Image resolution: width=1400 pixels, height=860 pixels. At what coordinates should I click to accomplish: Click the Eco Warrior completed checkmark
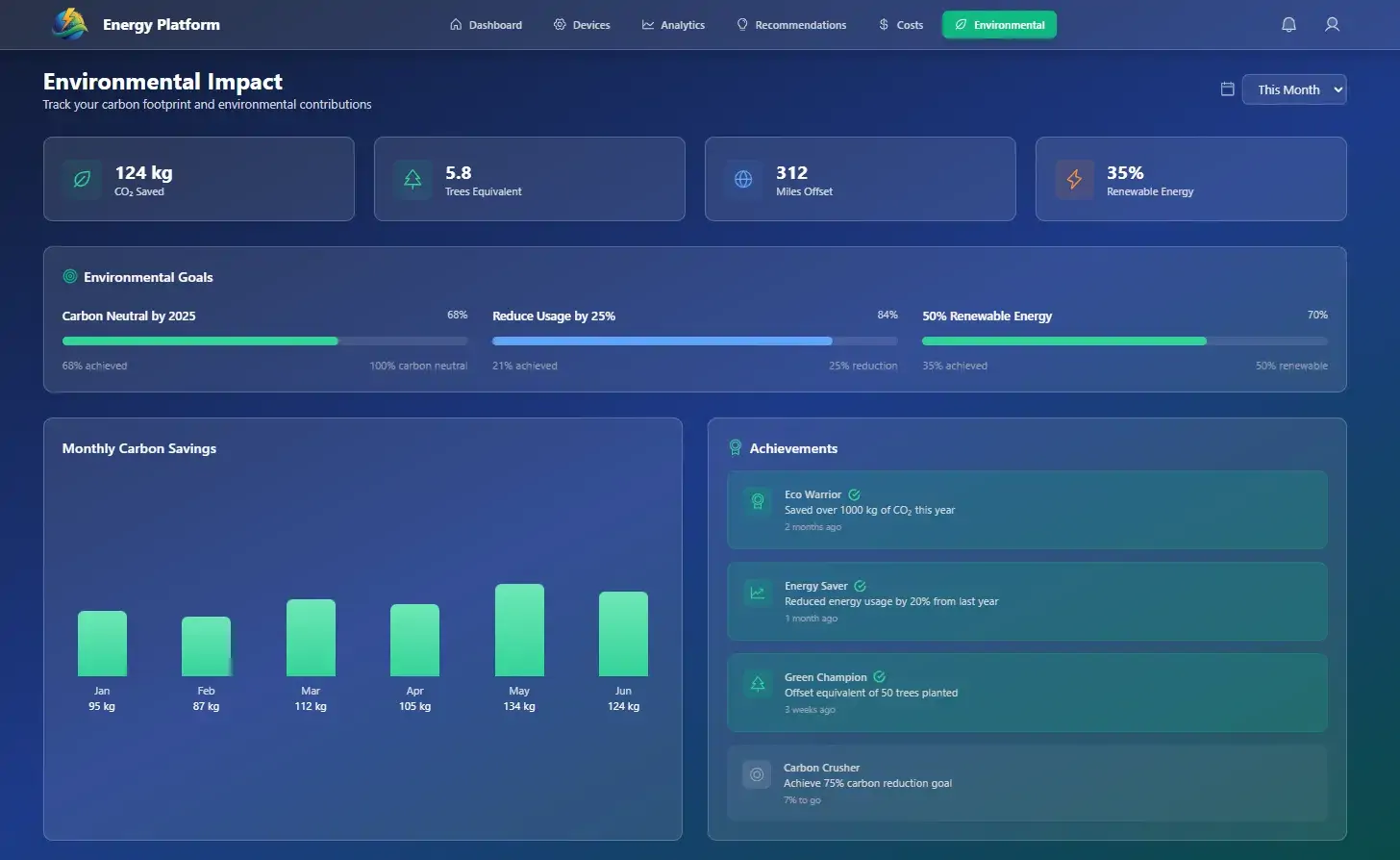tap(854, 494)
